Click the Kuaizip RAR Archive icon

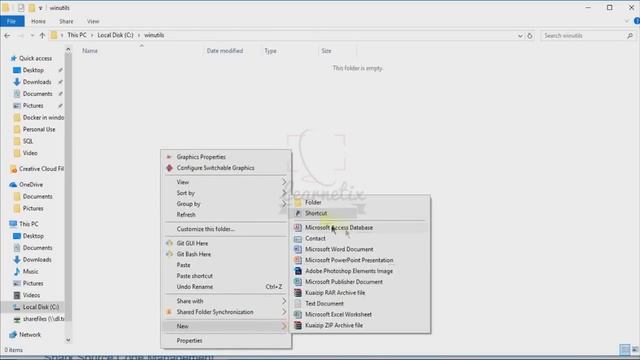click(298, 293)
